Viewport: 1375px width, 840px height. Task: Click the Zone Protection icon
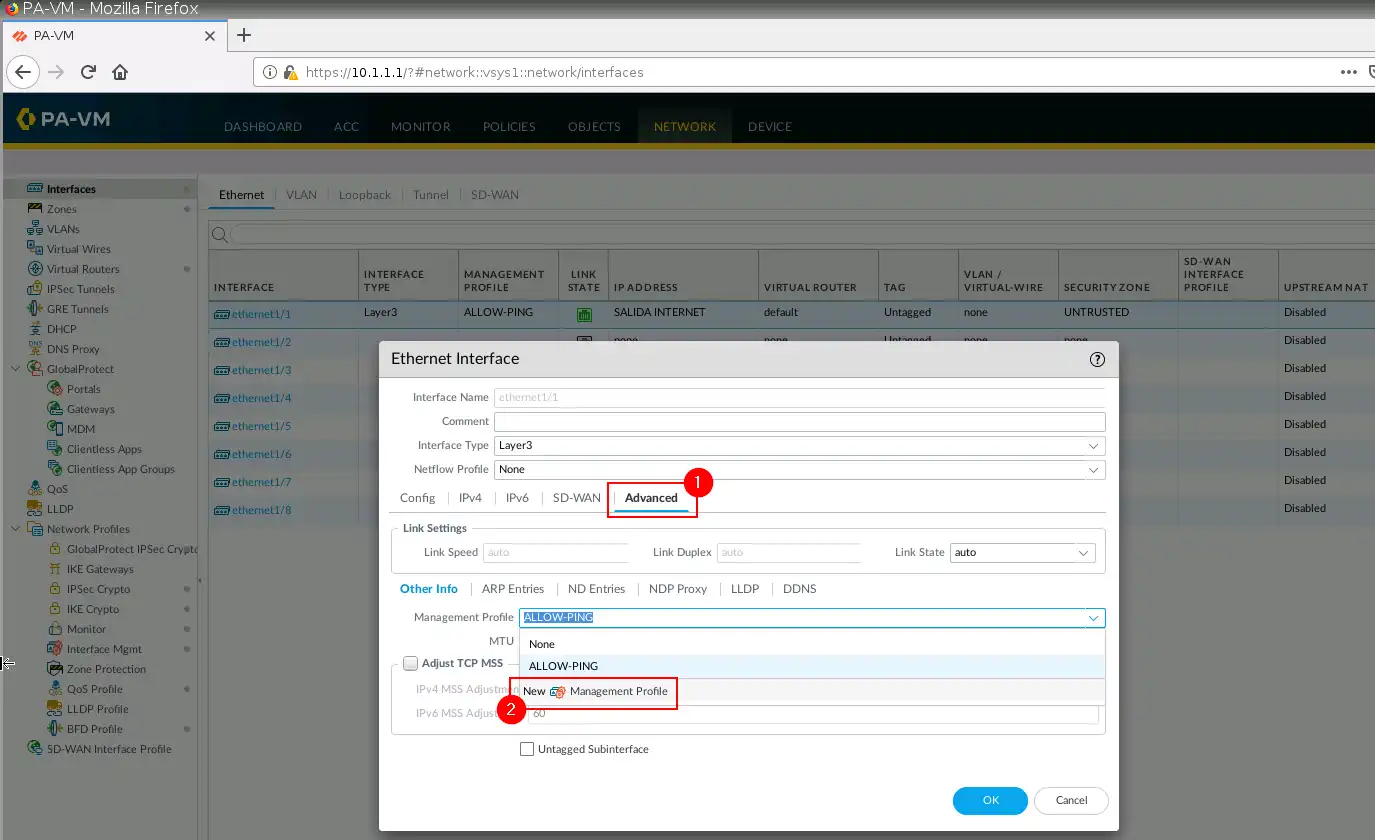click(x=56, y=669)
